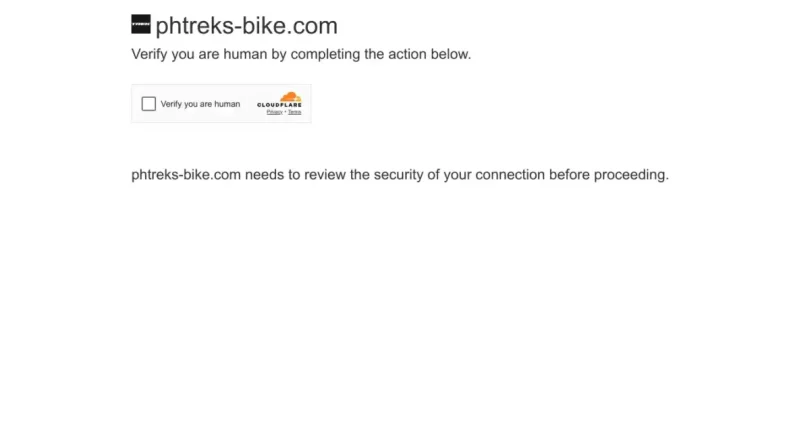Click the word "human" in the instruction line
The height and width of the screenshot is (424, 810).
(x=245, y=54)
